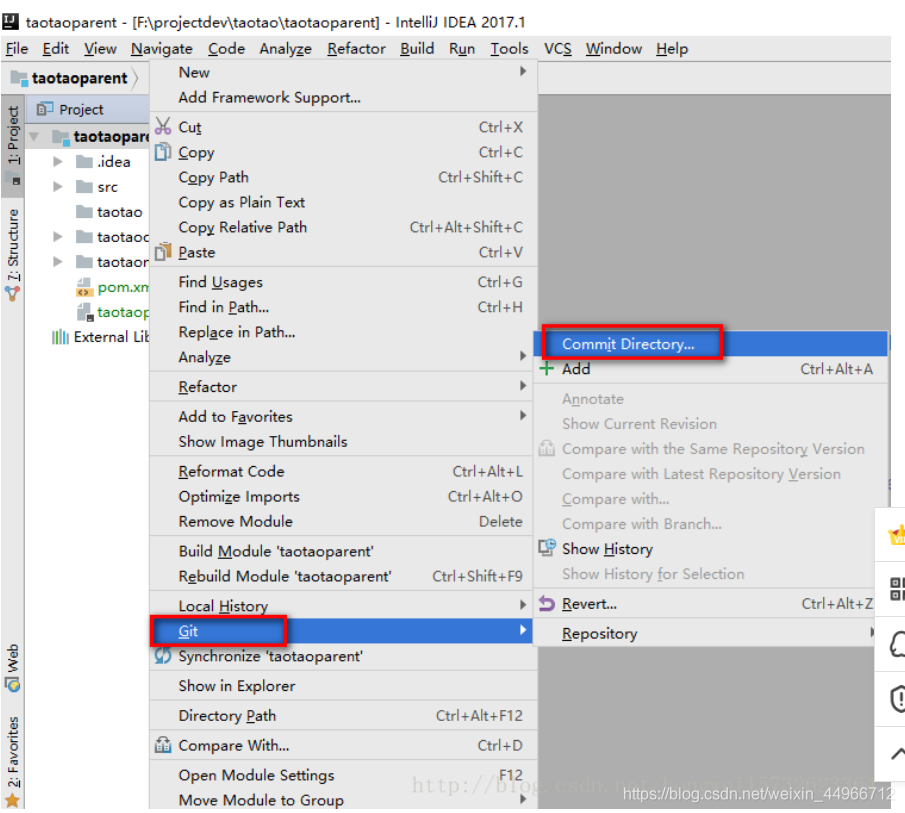The image size is (905, 813).
Task: Expand the src folder node
Action: pos(58,186)
